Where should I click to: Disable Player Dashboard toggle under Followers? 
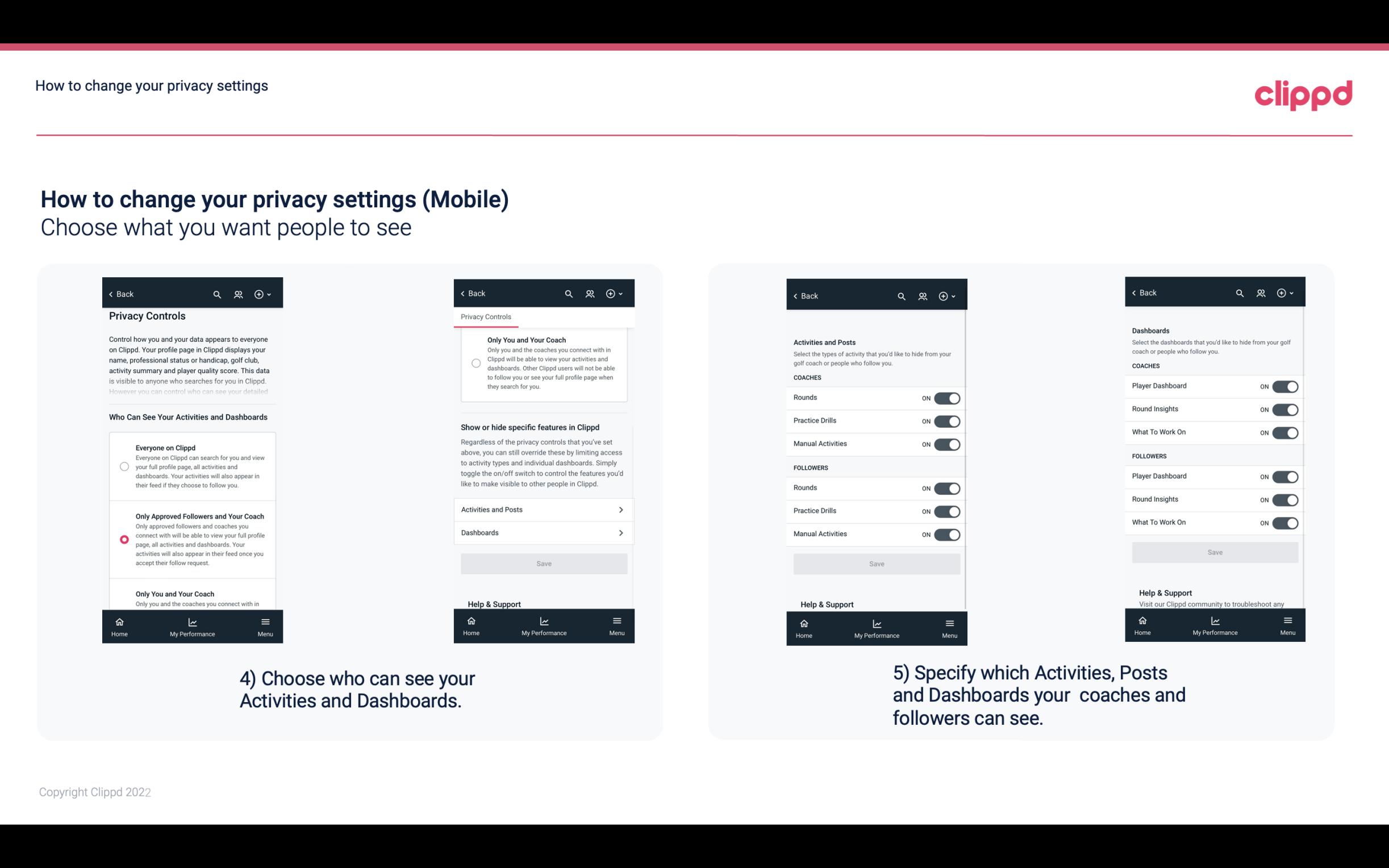click(x=1285, y=476)
